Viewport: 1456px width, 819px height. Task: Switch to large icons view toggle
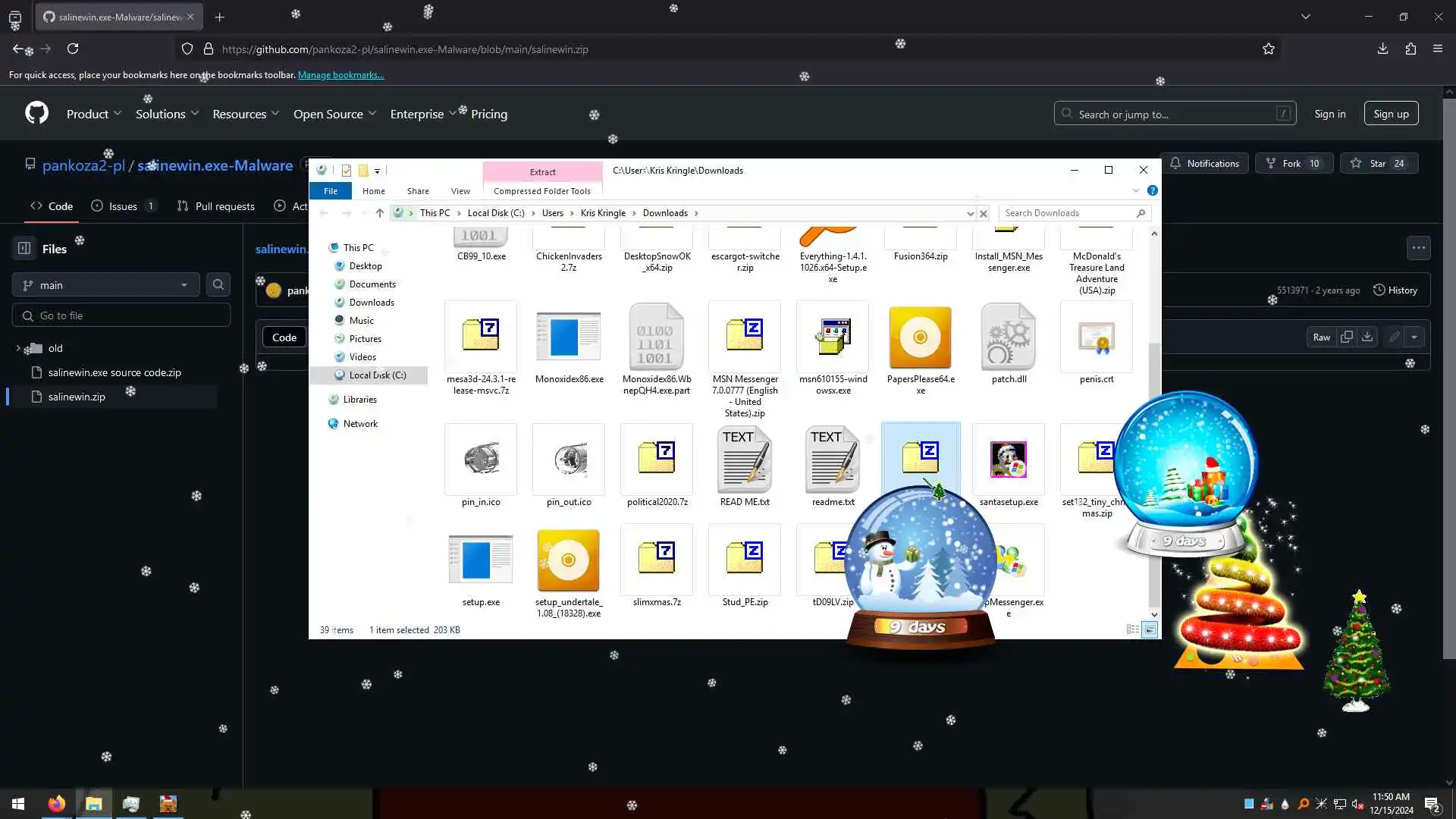[x=1150, y=629]
